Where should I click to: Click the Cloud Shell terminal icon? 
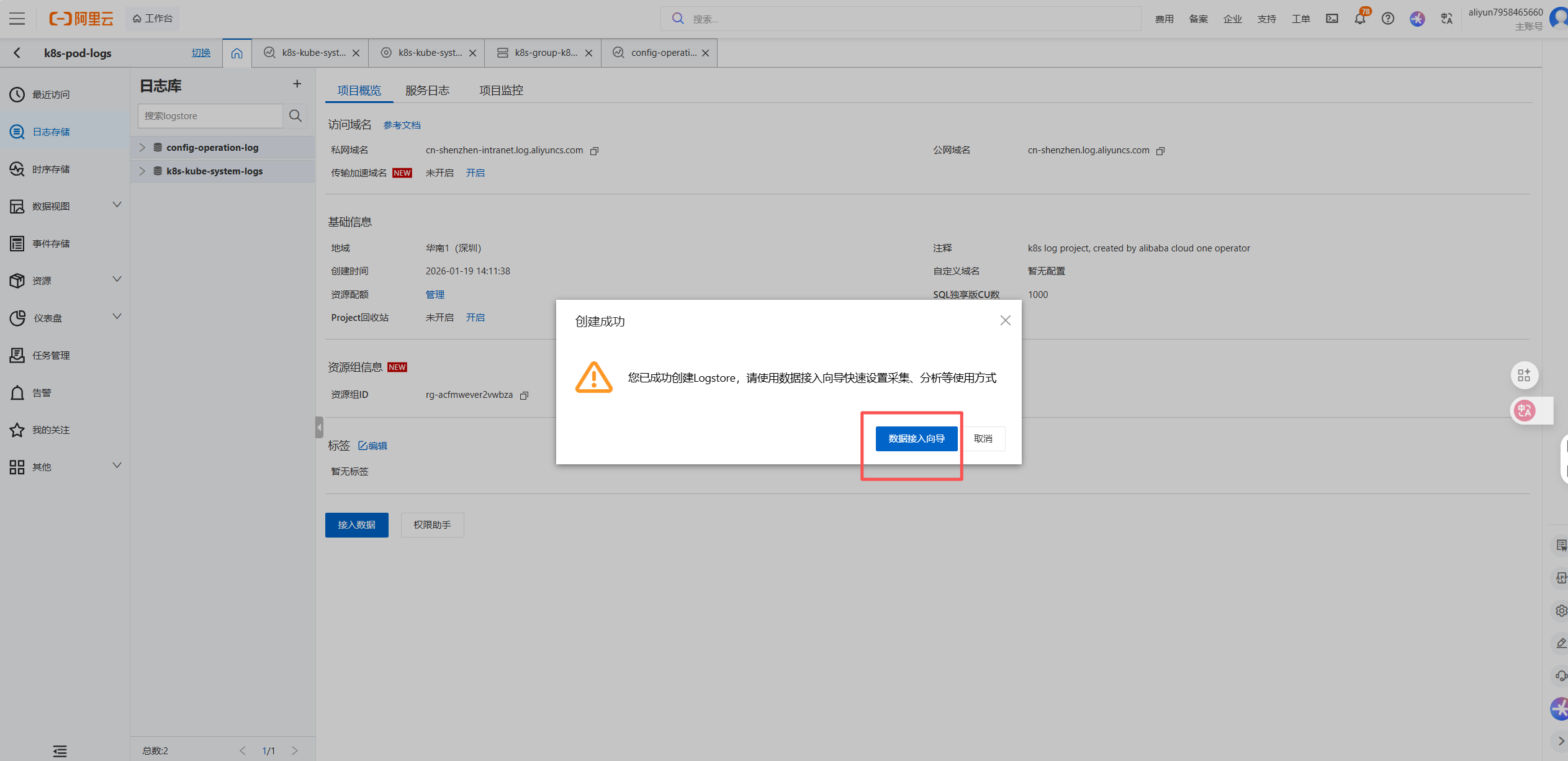[1331, 19]
